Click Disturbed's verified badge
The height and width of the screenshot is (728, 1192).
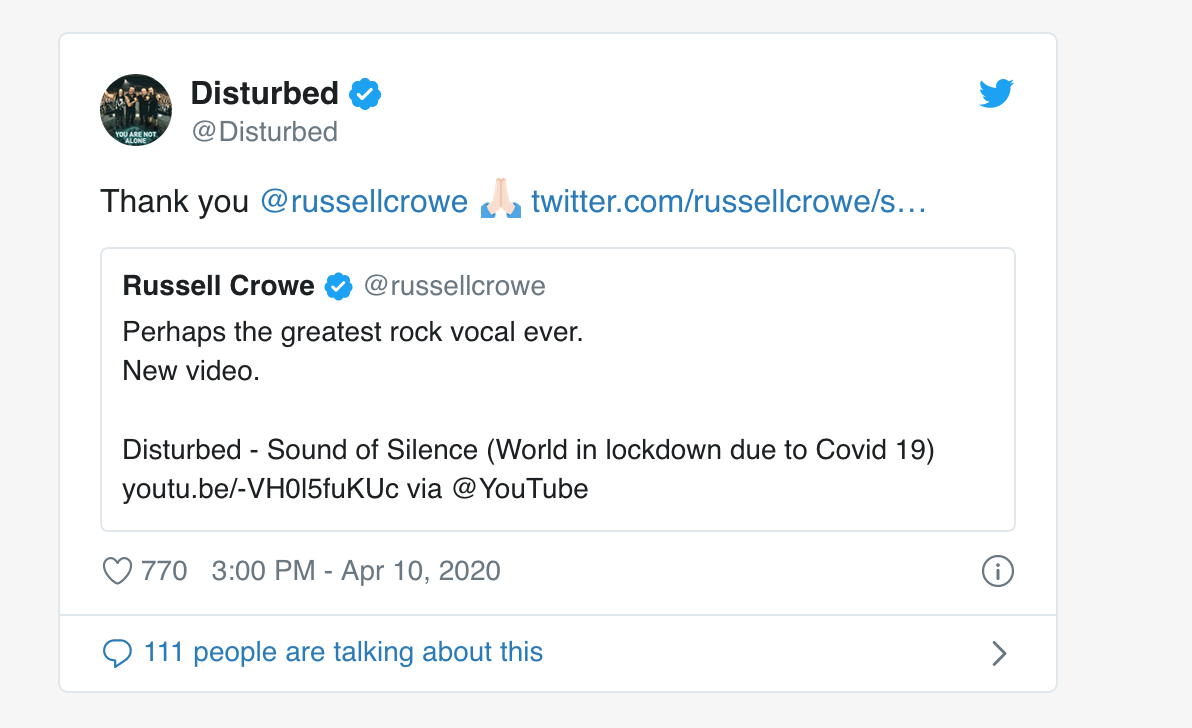(x=365, y=94)
